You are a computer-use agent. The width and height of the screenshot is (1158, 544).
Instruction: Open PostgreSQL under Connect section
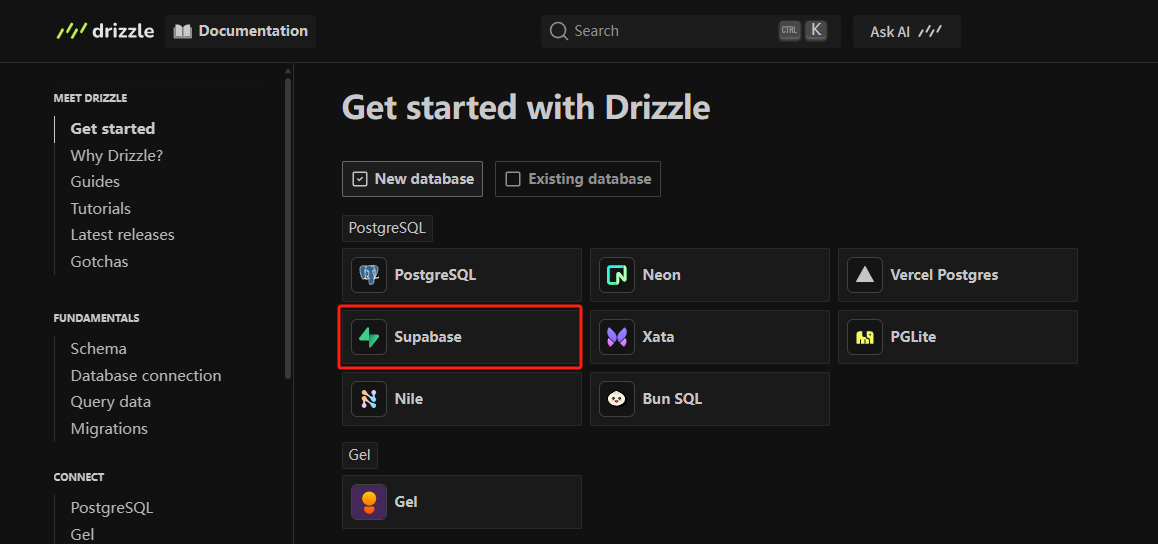click(112, 508)
